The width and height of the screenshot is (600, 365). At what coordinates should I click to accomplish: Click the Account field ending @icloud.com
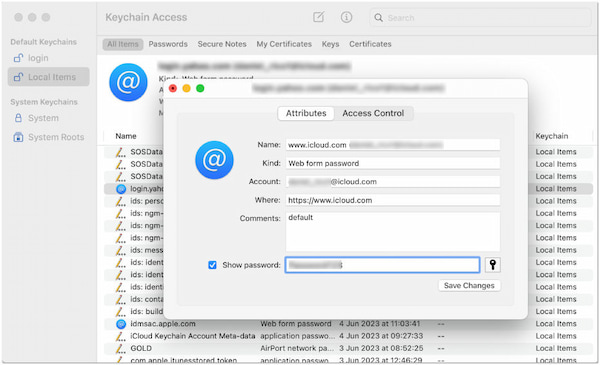[393, 182]
